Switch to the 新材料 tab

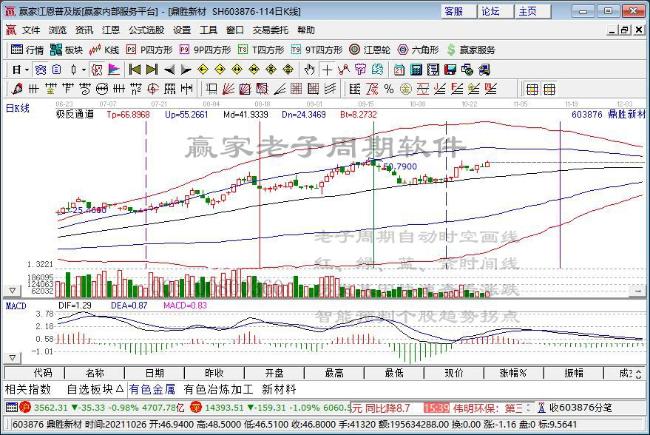(x=280, y=388)
